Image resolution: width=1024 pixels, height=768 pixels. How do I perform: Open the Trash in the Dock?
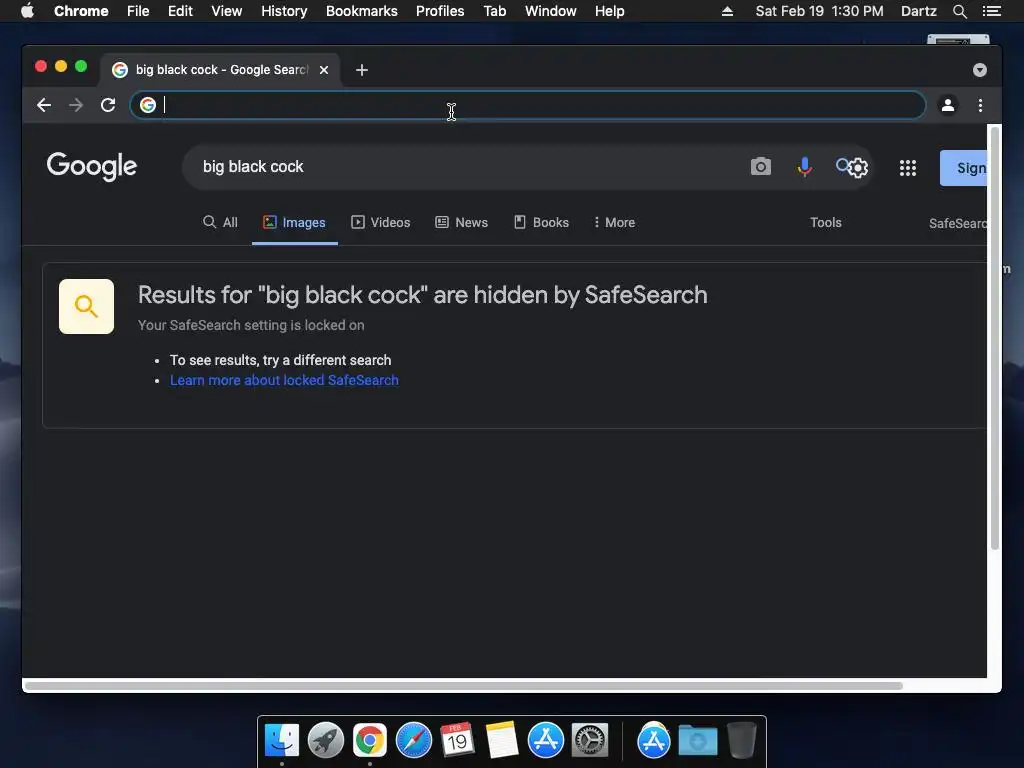click(742, 741)
